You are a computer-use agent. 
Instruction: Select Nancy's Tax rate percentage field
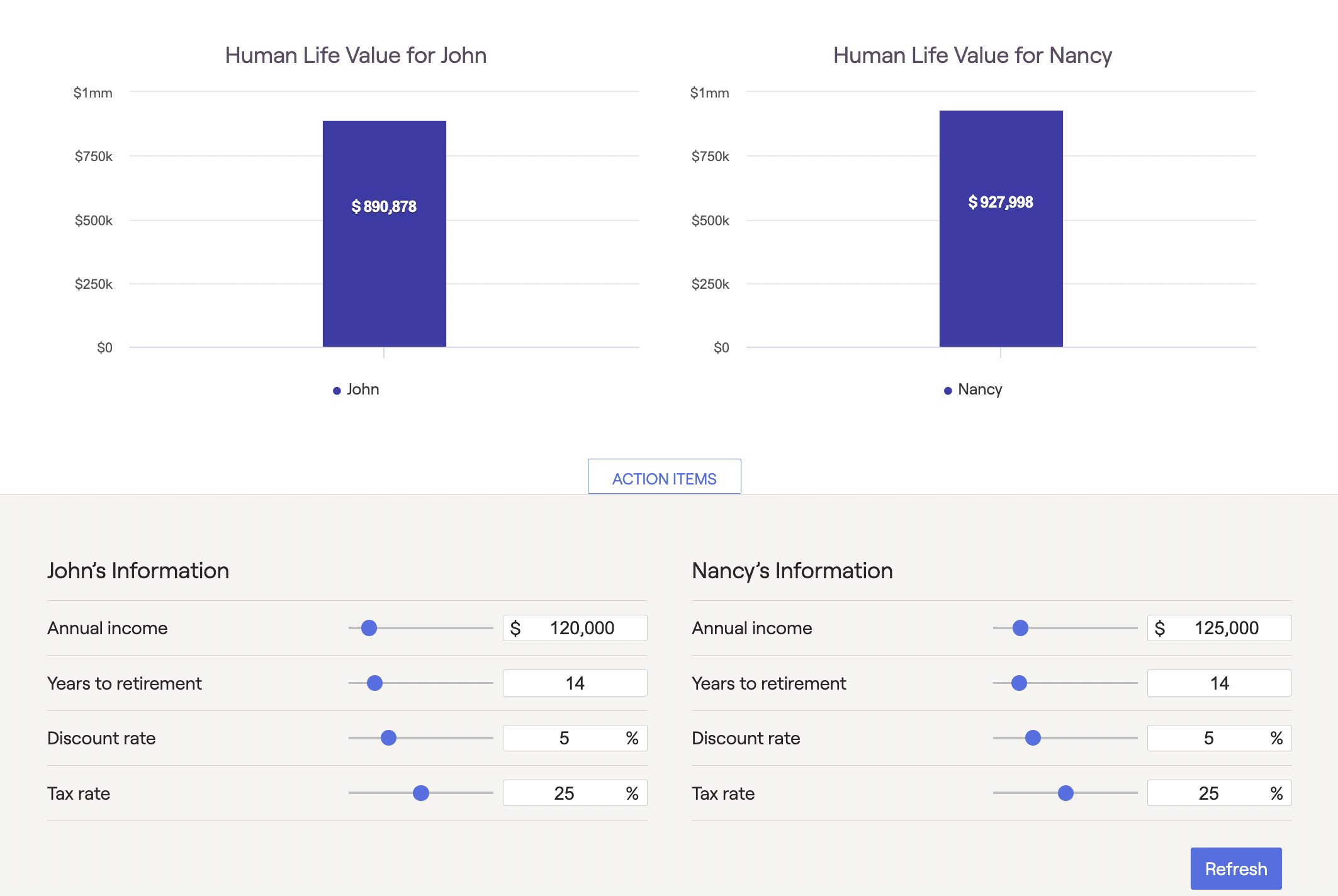click(x=1209, y=793)
